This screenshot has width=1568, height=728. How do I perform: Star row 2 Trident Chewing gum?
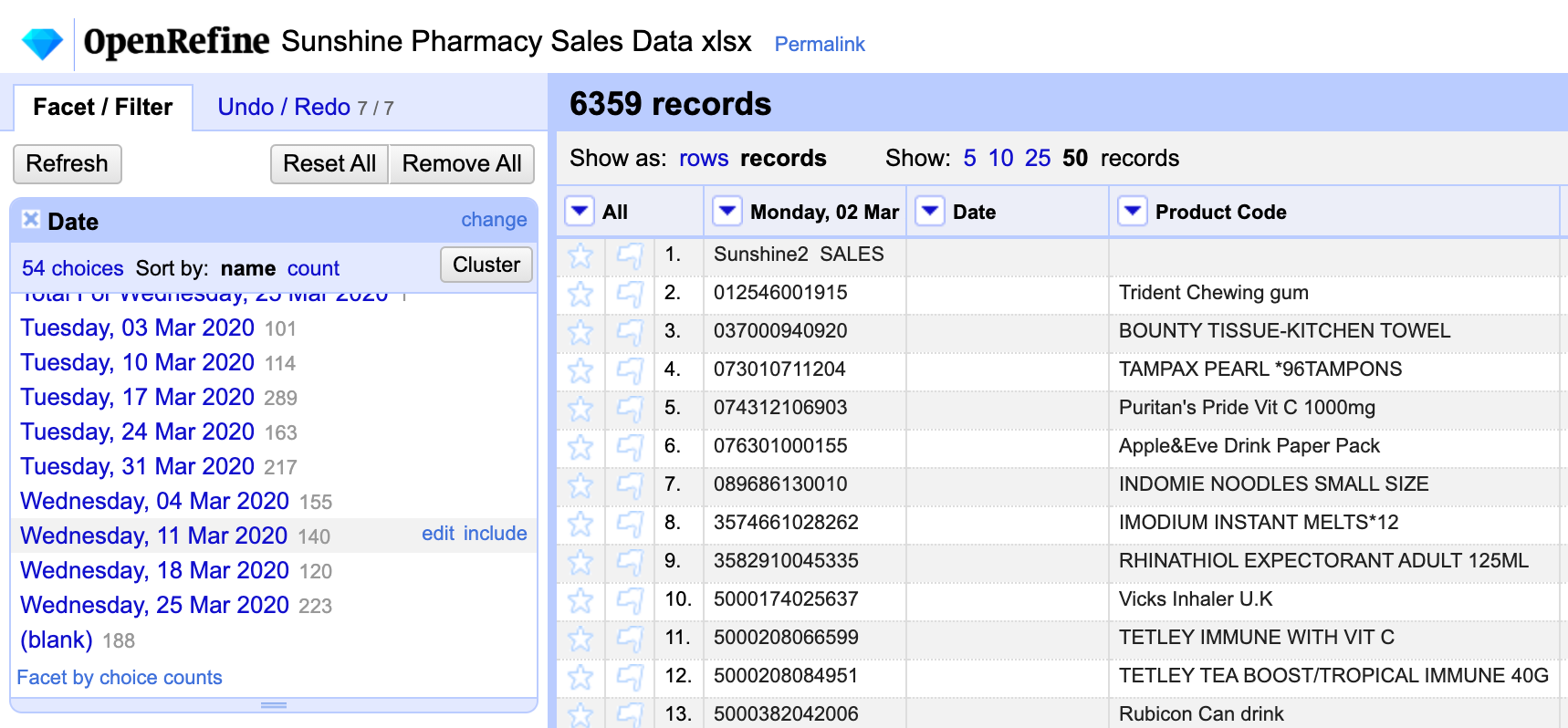click(x=580, y=294)
